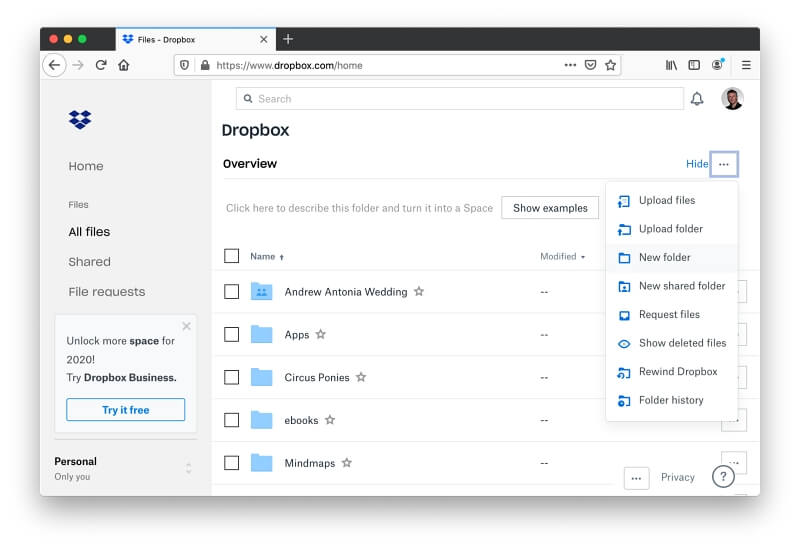The width and height of the screenshot is (800, 549).
Task: Tick the select-all checkbox in header
Action: (x=232, y=256)
